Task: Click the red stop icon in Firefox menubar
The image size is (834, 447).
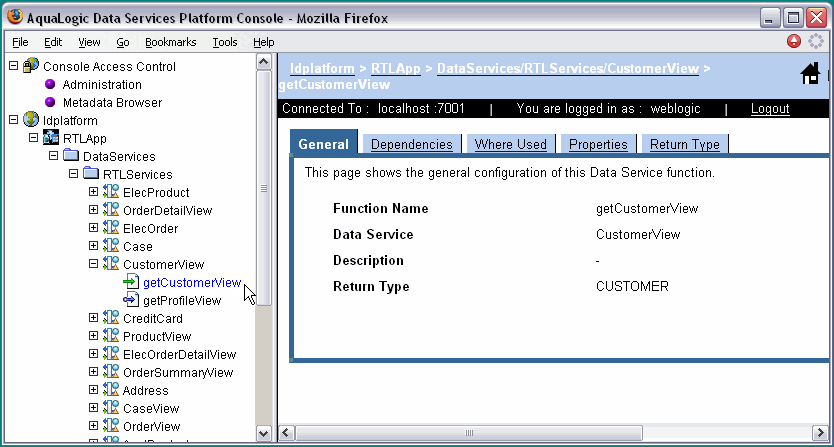Action: click(794, 41)
